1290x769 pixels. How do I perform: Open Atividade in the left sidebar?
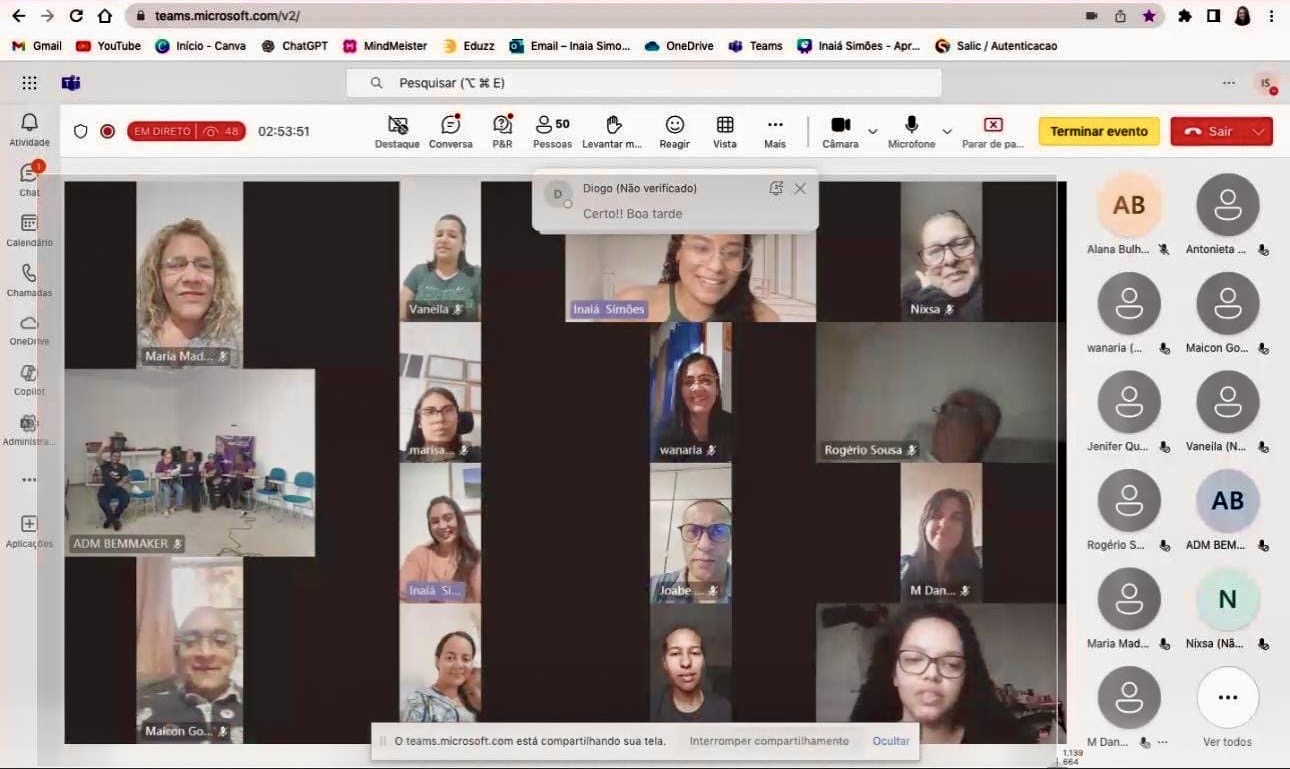[x=29, y=129]
